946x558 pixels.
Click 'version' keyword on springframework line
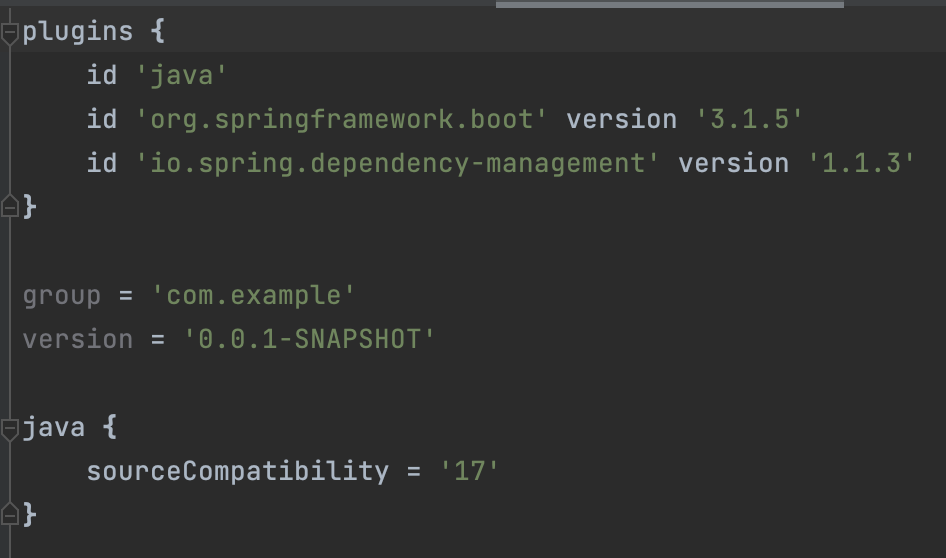click(x=622, y=119)
